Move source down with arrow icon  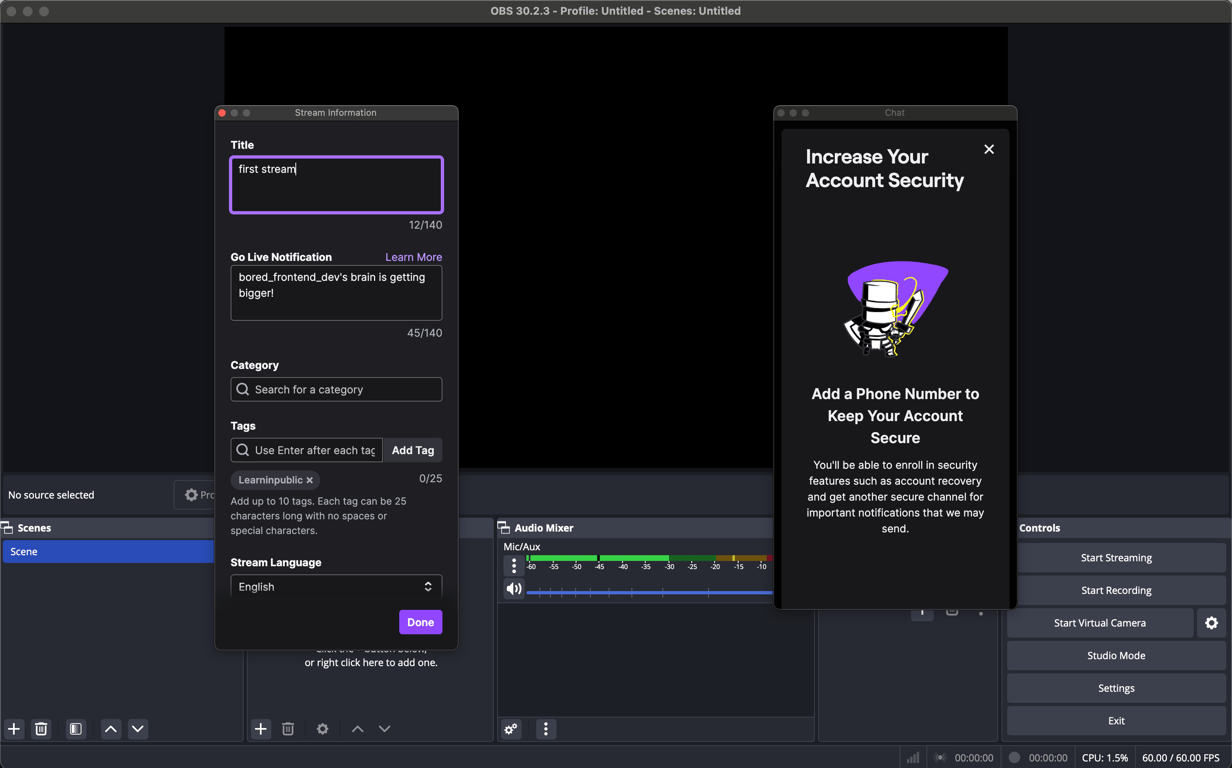(x=385, y=729)
